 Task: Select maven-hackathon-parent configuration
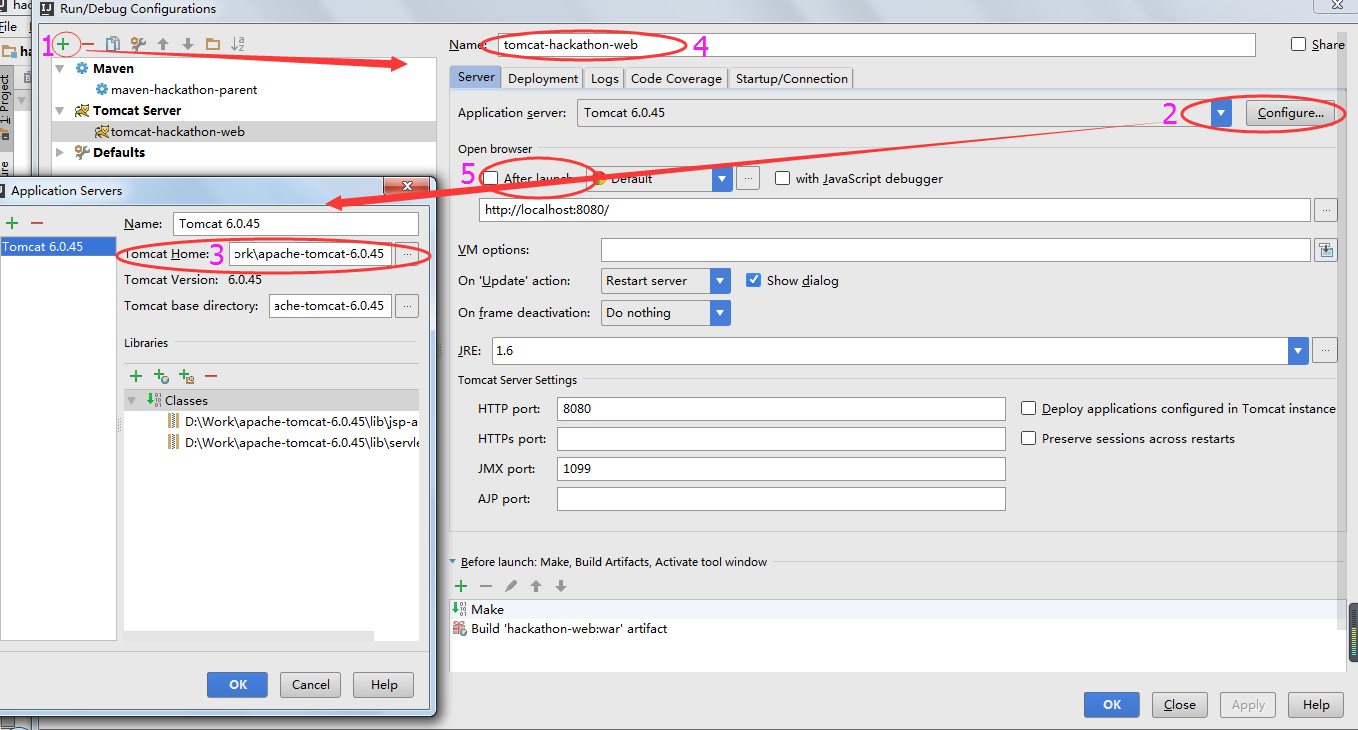(184, 90)
